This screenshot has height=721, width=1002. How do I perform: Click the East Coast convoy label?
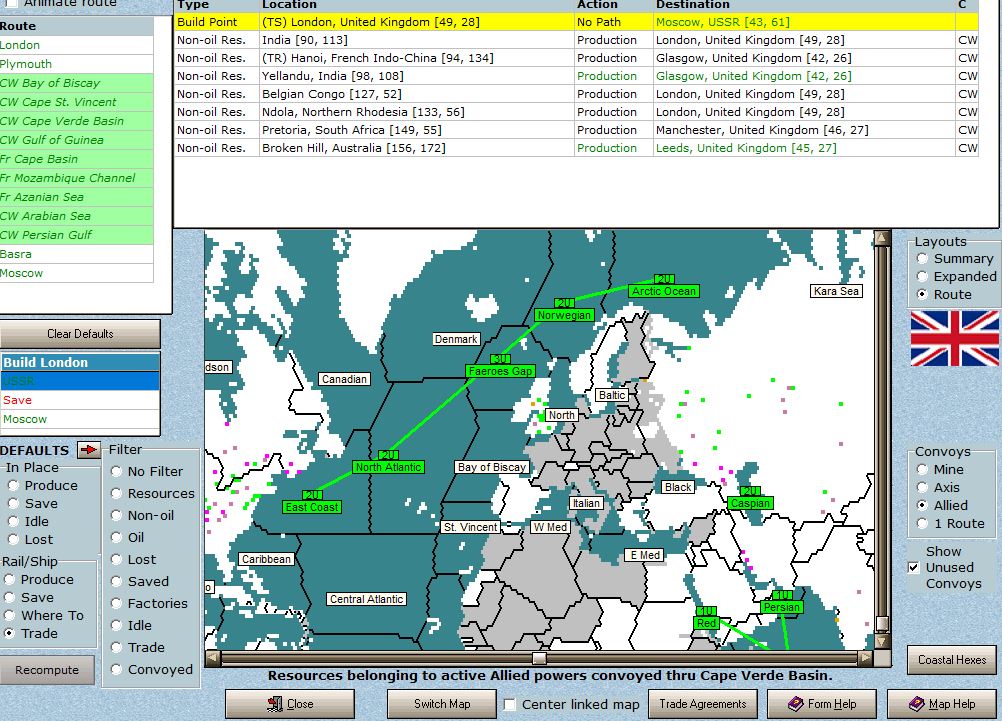click(312, 507)
